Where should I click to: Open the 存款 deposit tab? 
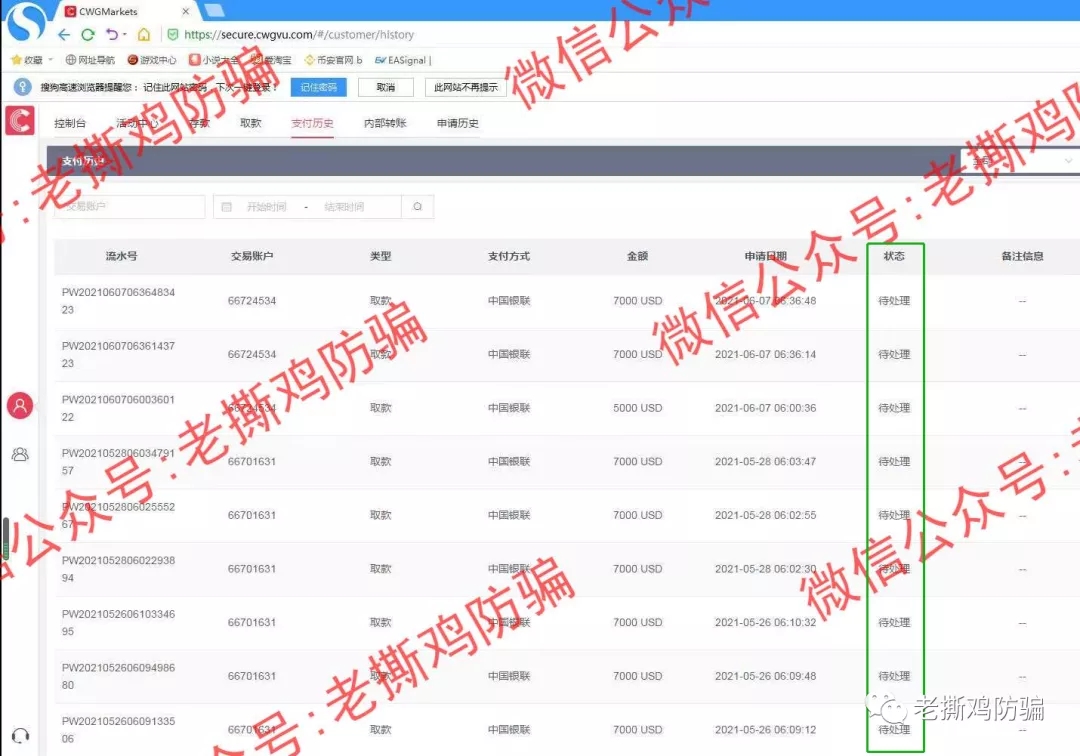coord(200,123)
